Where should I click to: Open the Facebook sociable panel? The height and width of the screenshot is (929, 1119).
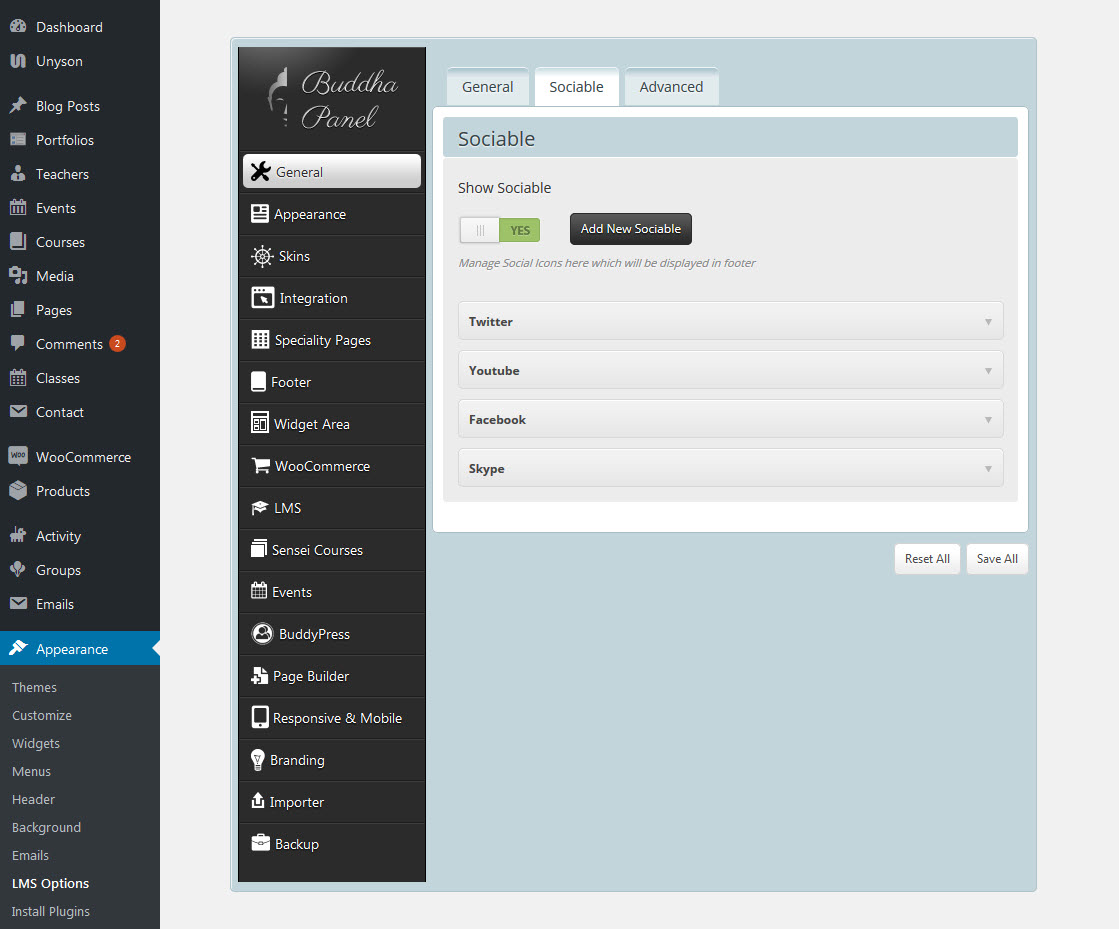point(730,419)
